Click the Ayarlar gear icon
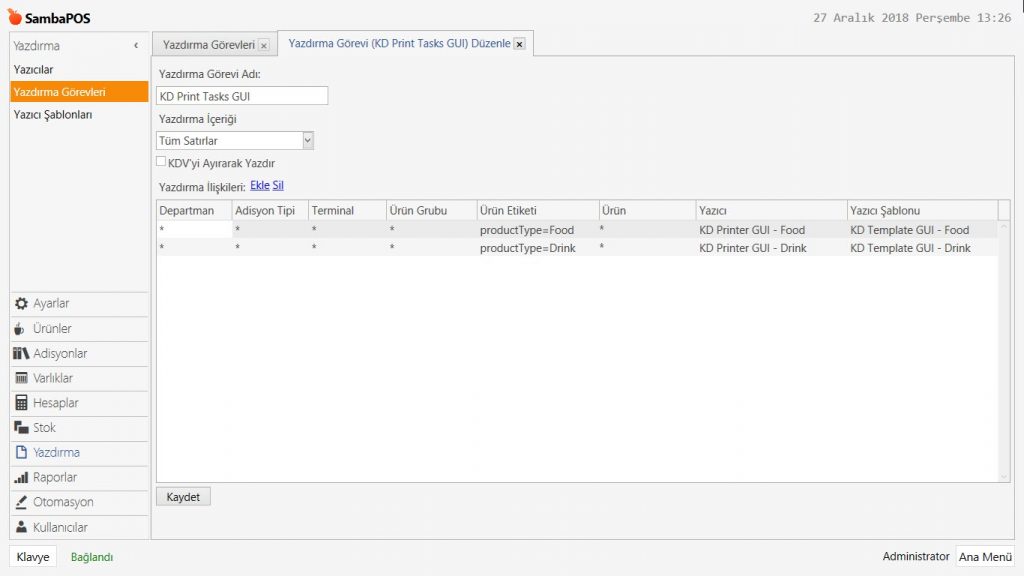The width and height of the screenshot is (1024, 576). point(22,304)
